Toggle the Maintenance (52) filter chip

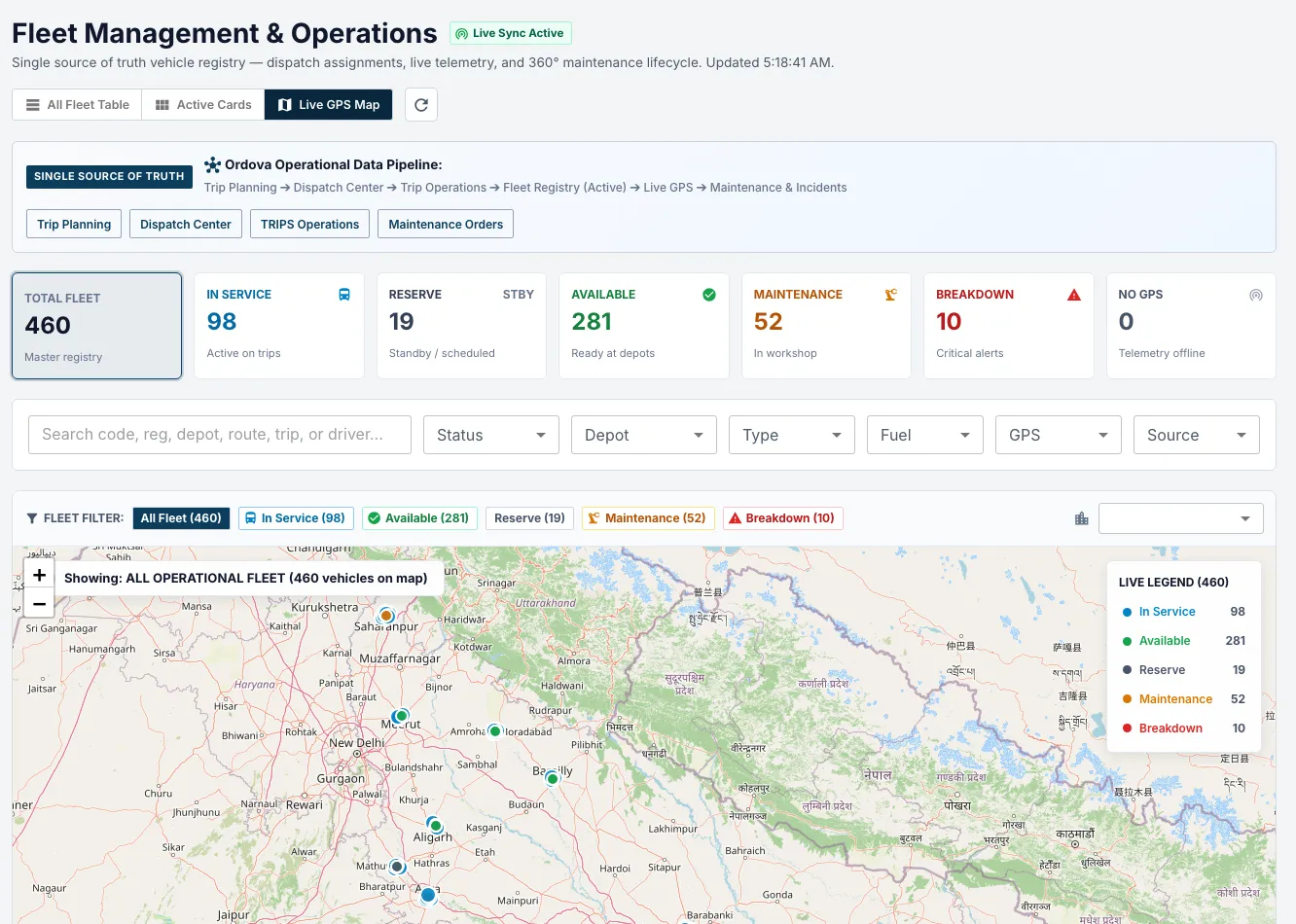[x=648, y=518]
